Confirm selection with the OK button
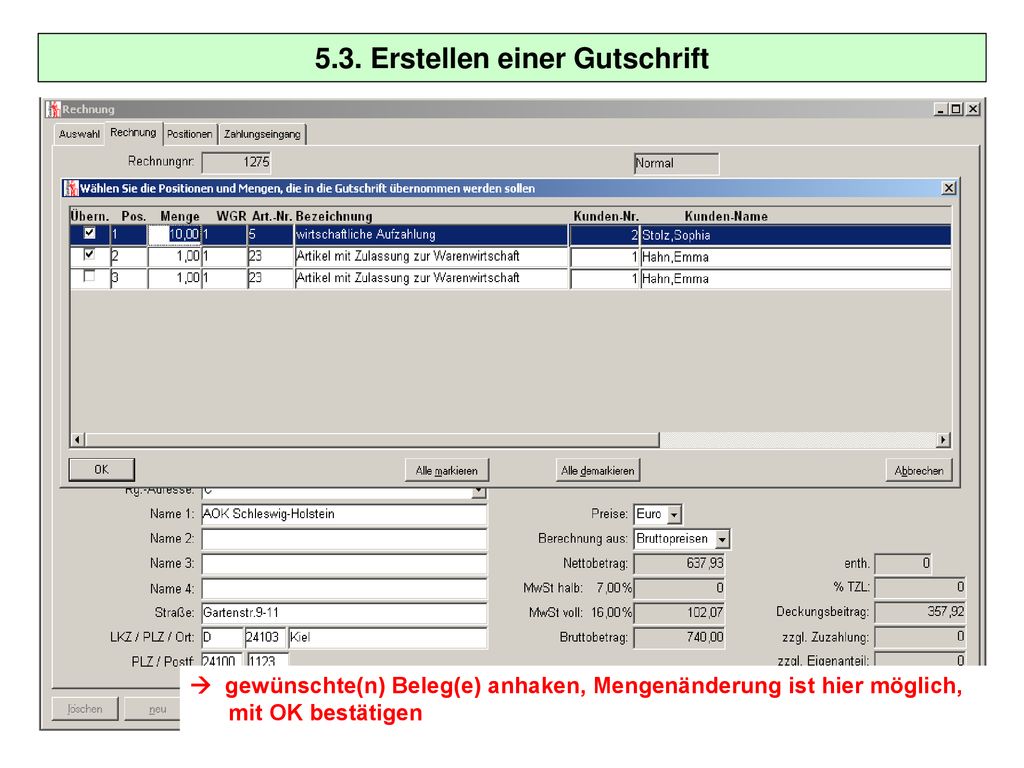This screenshot has height=768, width=1024. [x=102, y=470]
